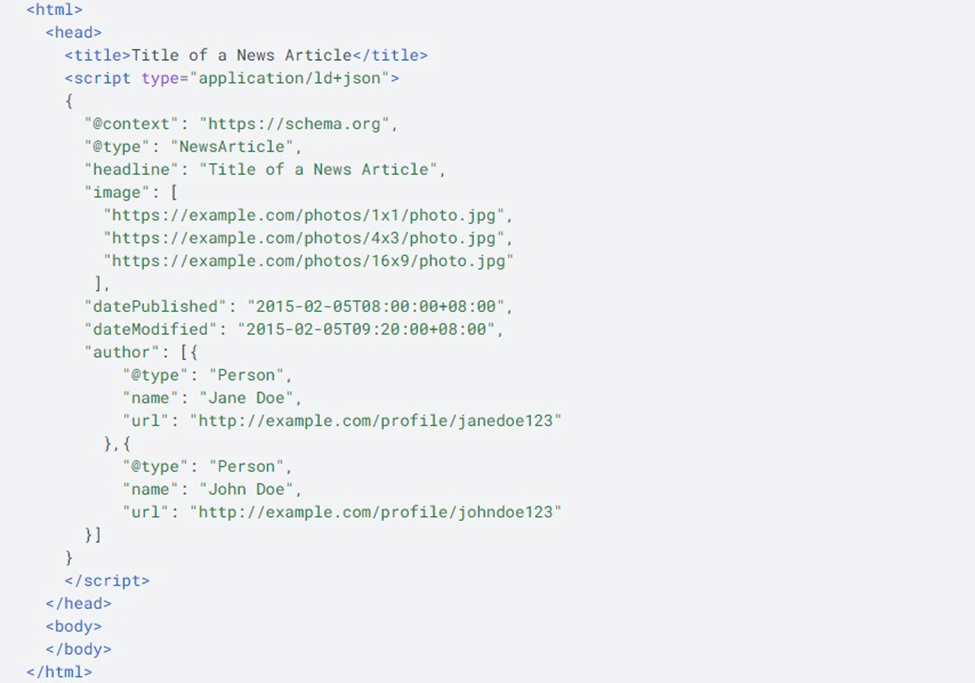
Task: Click the opening head tag
Action: [x=74, y=32]
